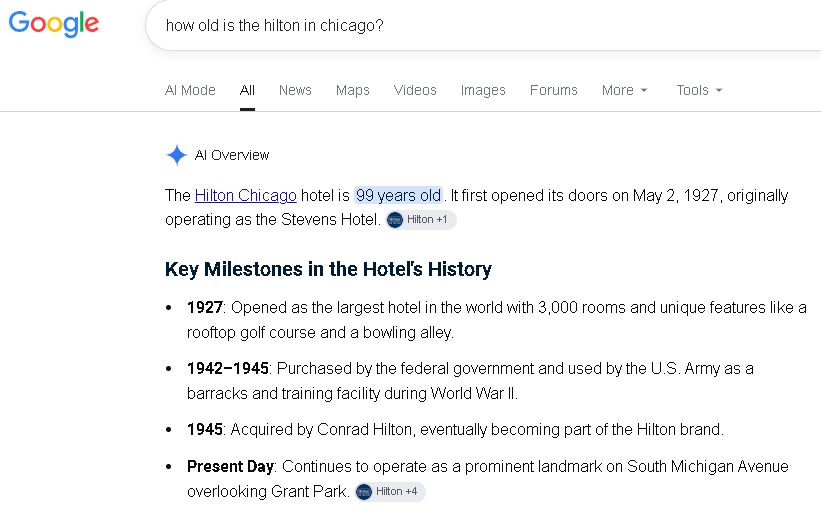Follow the Hilton Chicago link
The width and height of the screenshot is (821, 512).
point(246,195)
